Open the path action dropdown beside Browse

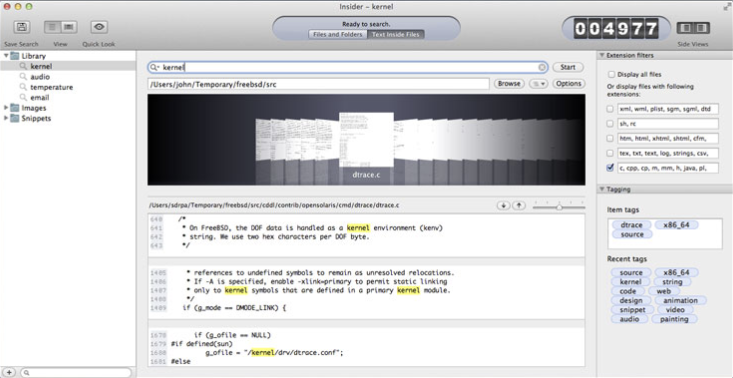coord(538,84)
